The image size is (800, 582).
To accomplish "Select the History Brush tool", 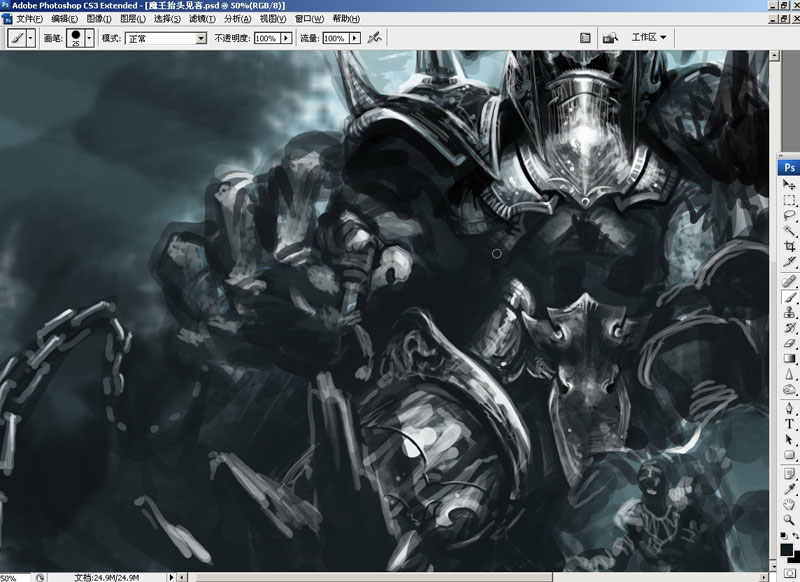I will click(x=789, y=327).
